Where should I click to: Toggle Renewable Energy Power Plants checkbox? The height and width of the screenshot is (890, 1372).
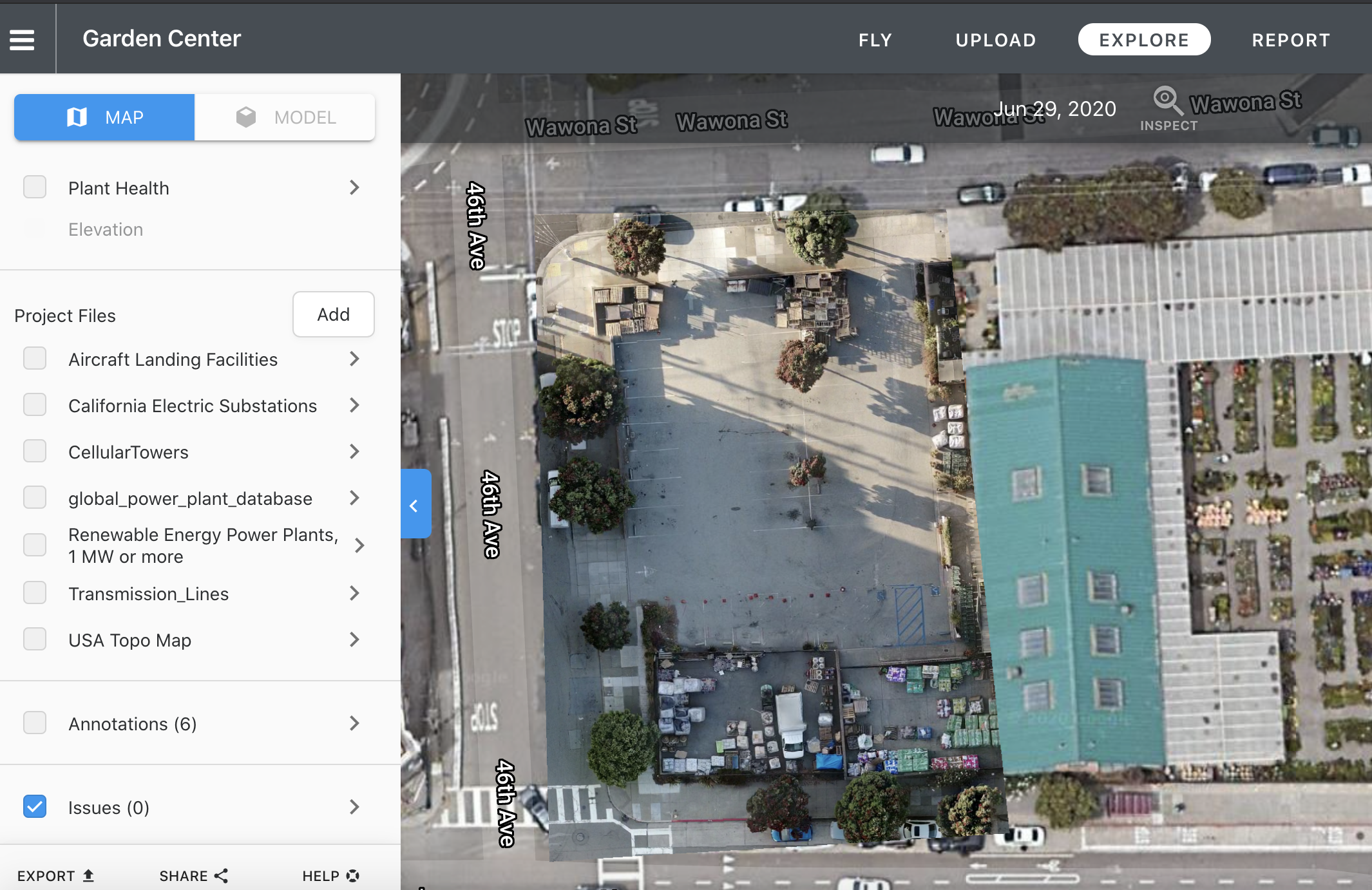pos(35,545)
